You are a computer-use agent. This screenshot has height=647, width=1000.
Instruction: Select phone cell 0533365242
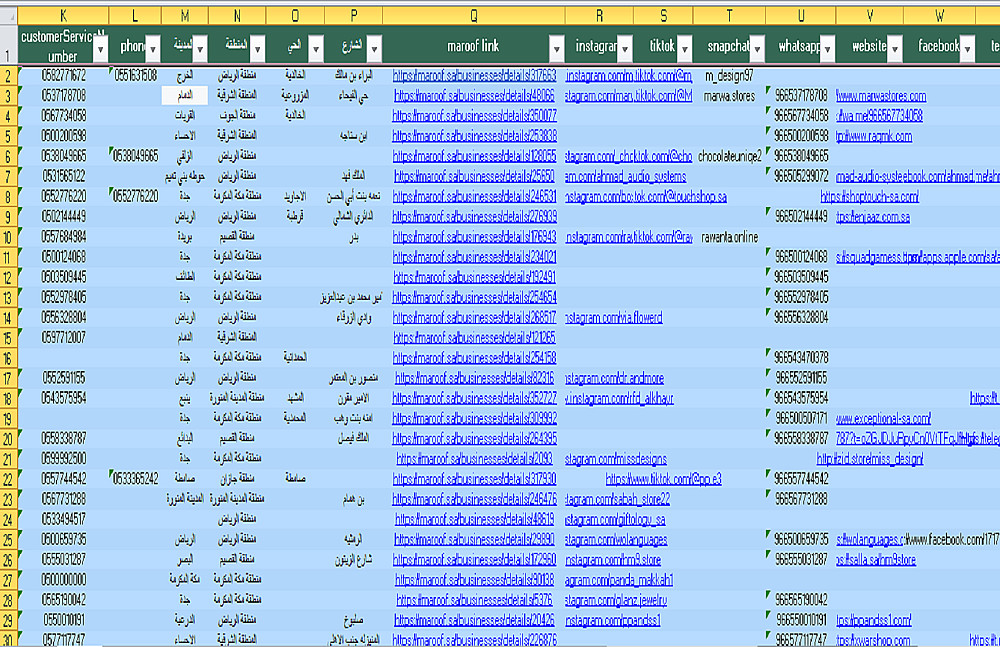click(x=135, y=479)
